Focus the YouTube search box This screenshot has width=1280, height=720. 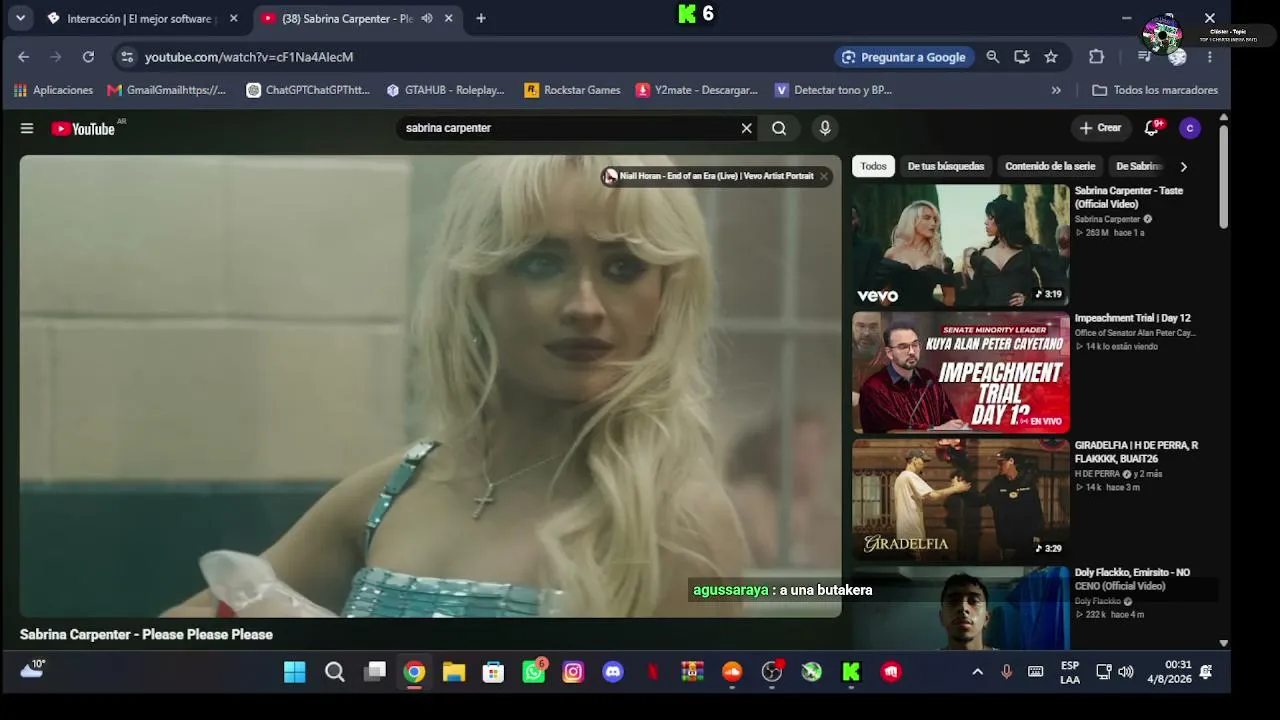click(x=568, y=128)
